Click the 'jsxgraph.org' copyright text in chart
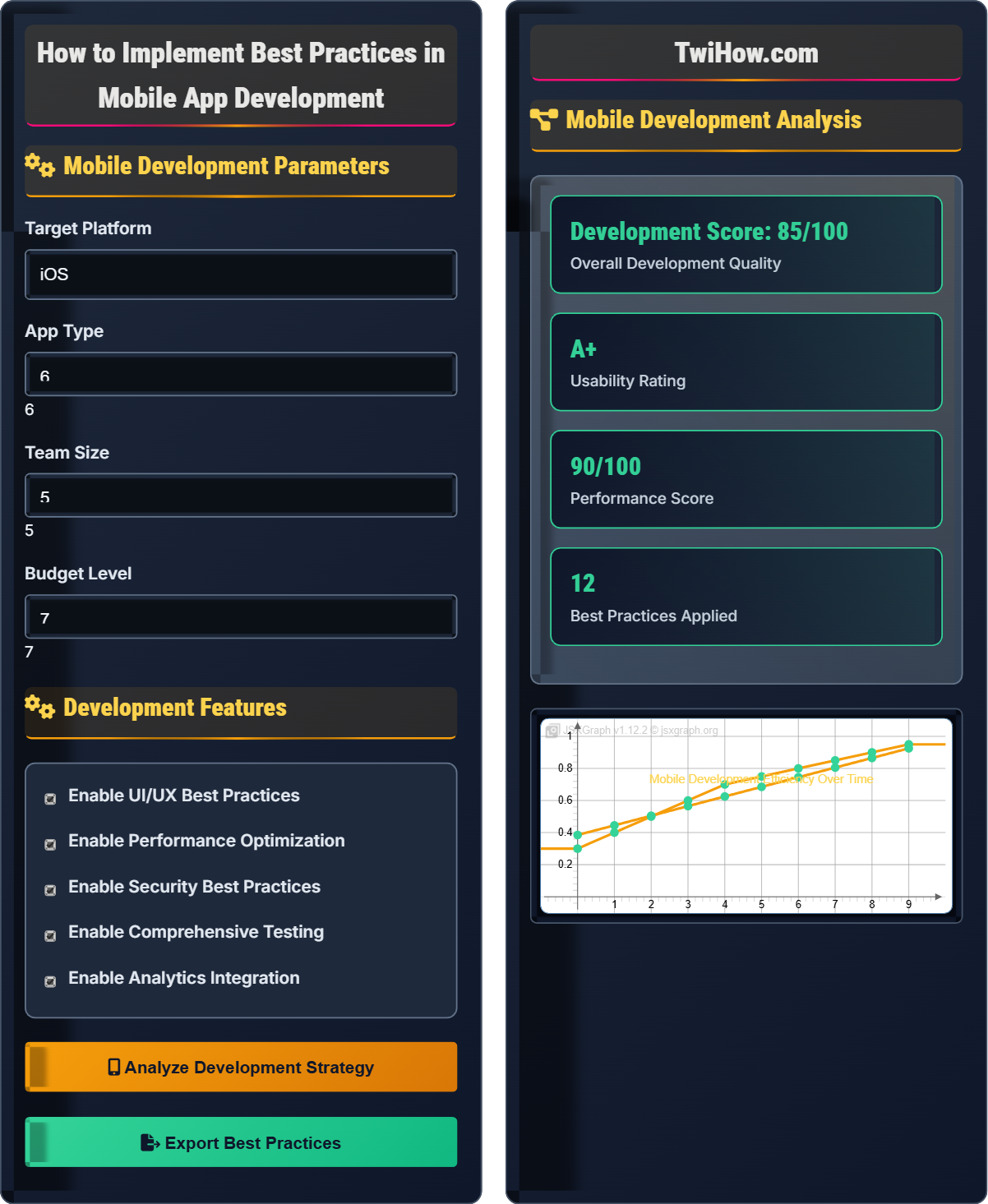This screenshot has height=1204, width=988. (690, 730)
